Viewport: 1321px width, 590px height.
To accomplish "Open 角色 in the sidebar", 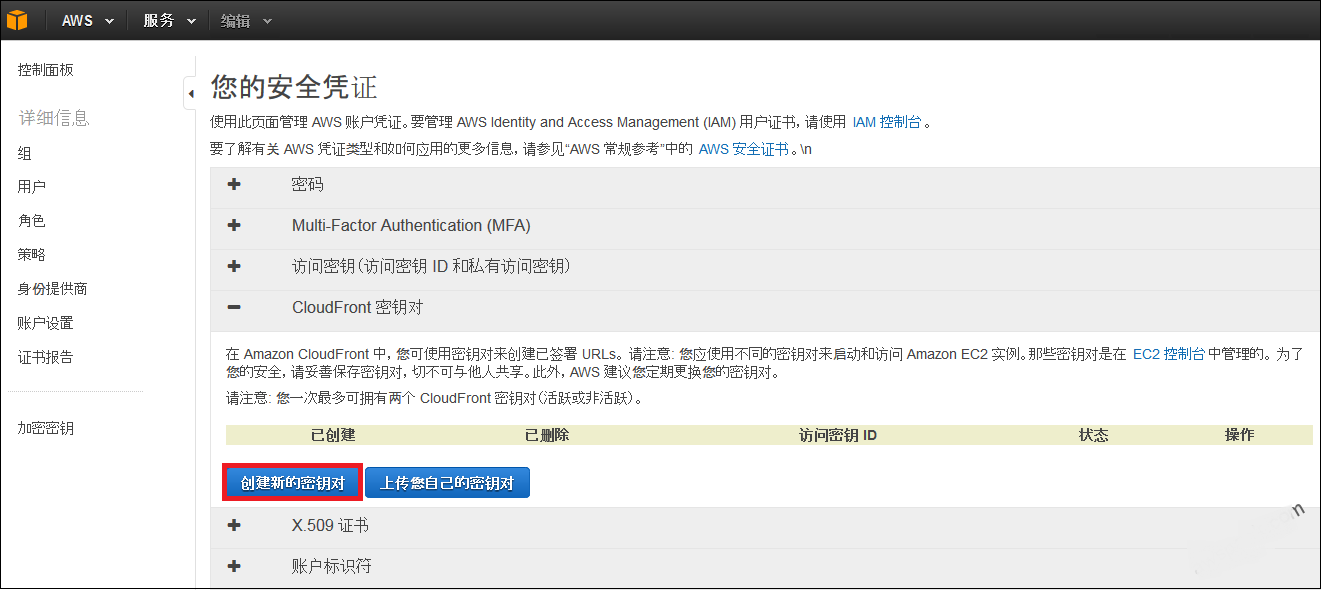I will tap(32, 221).
